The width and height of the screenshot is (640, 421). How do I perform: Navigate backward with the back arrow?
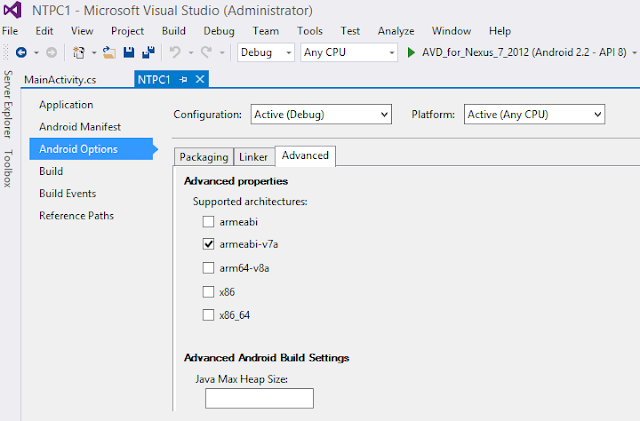tap(21, 52)
